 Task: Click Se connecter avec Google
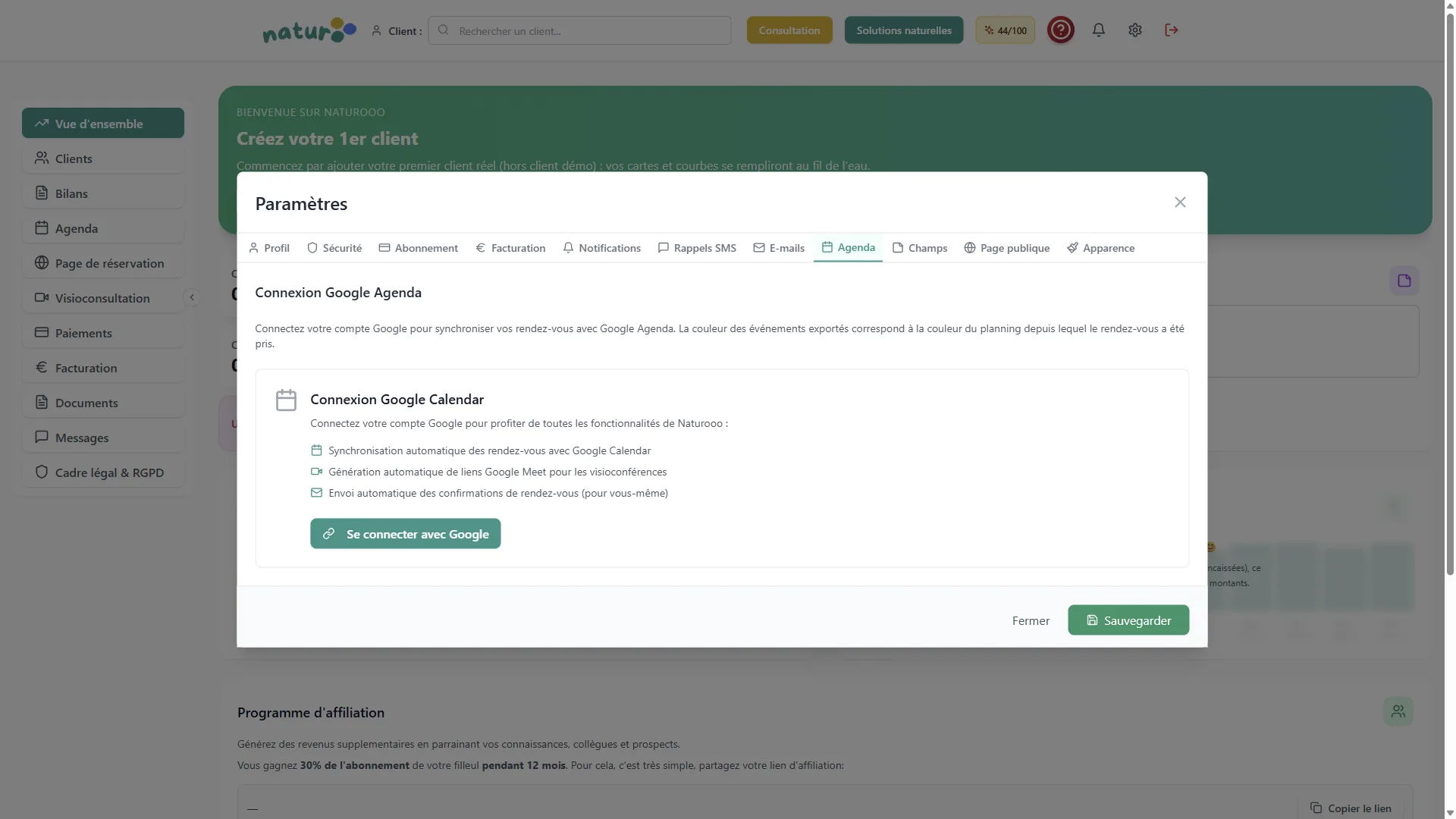pyautogui.click(x=406, y=534)
